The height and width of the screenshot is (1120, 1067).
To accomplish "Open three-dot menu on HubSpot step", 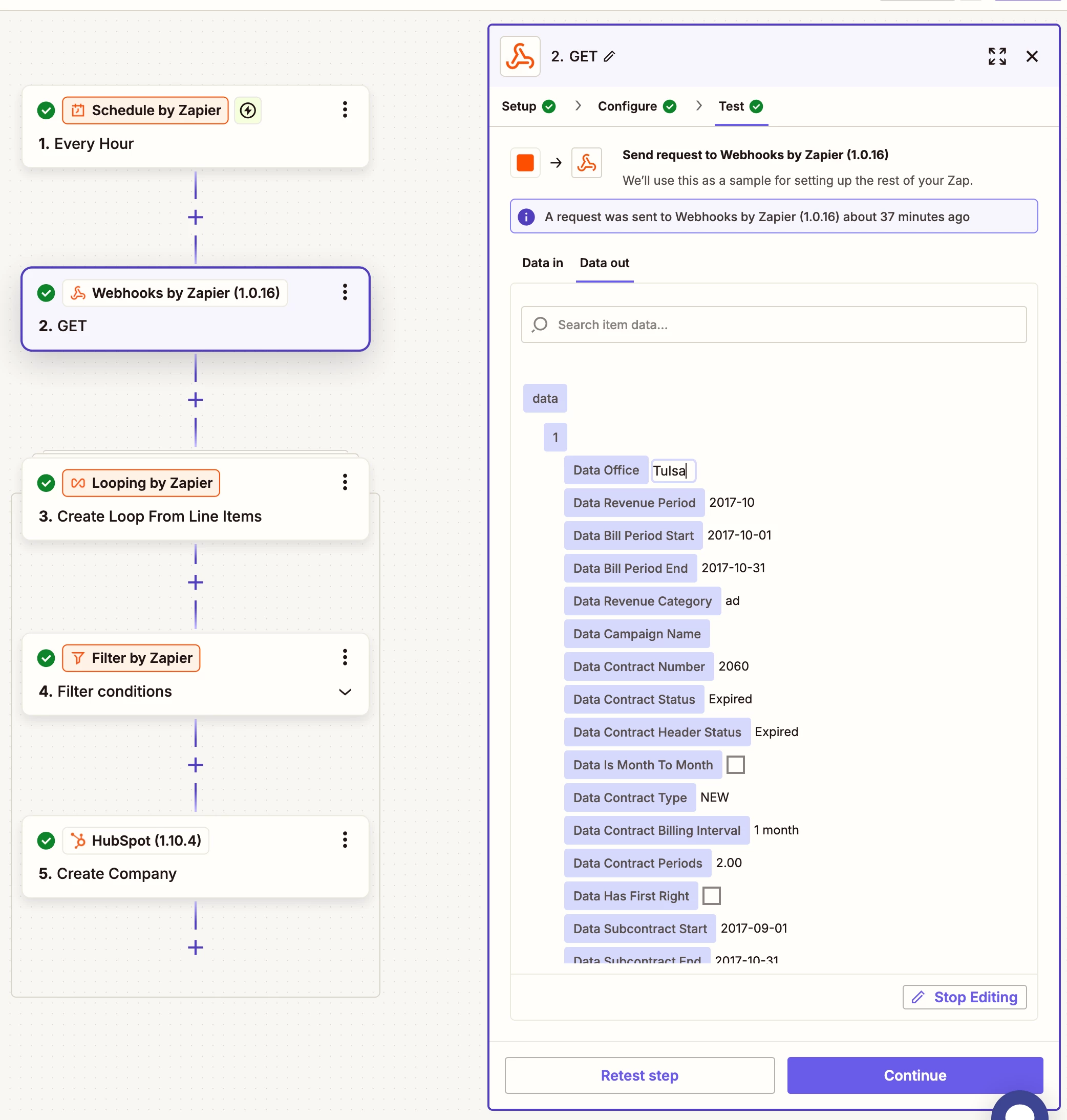I will pyautogui.click(x=345, y=839).
